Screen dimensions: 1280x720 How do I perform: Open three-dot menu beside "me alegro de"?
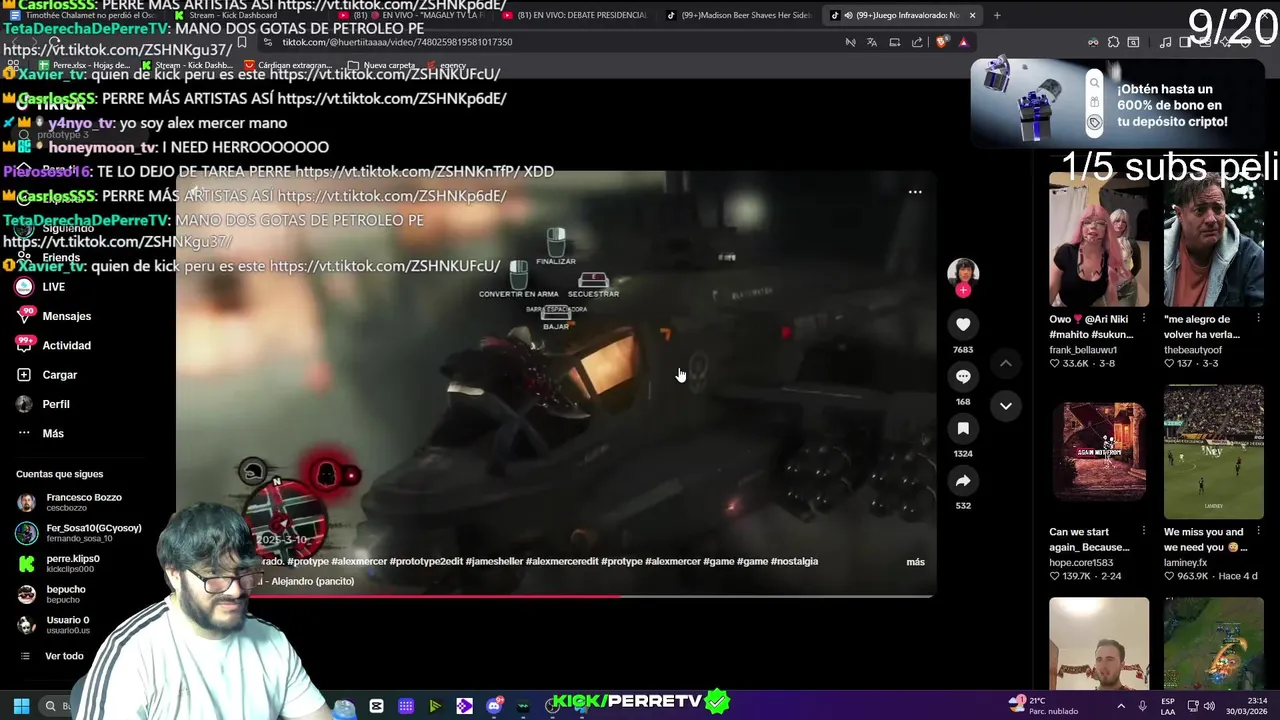click(1259, 319)
